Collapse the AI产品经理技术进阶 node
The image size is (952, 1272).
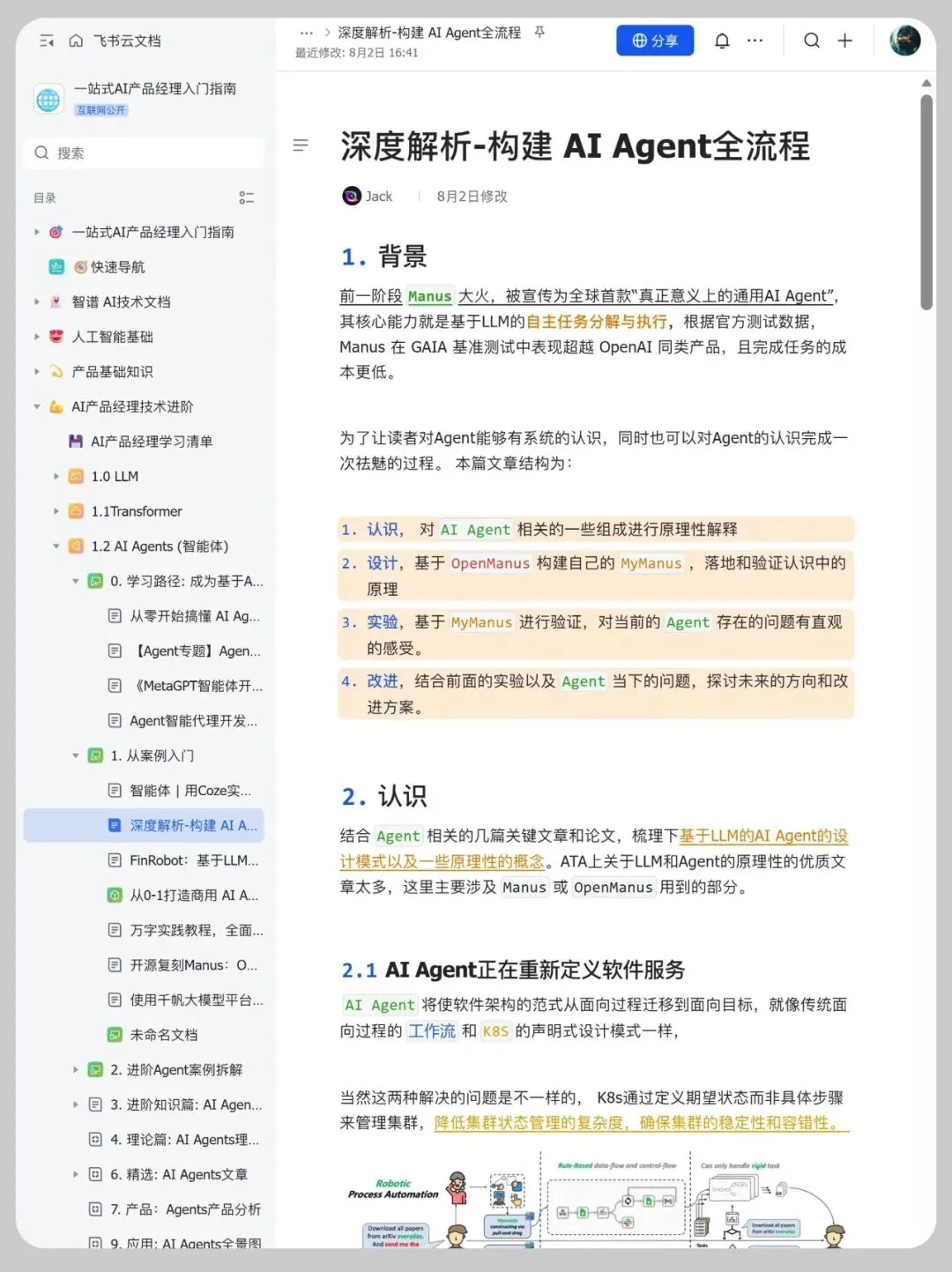37,406
